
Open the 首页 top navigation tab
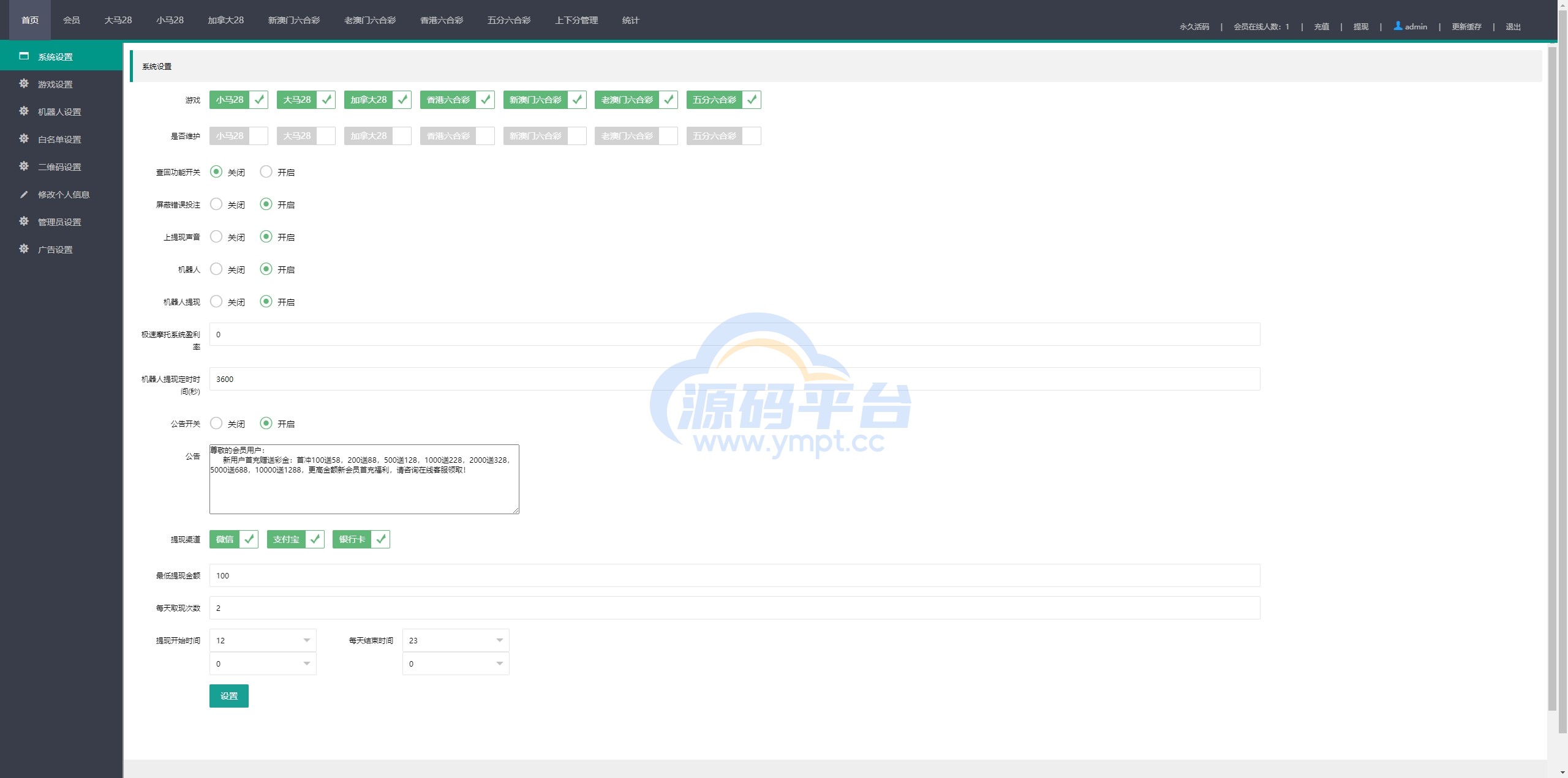(30, 20)
